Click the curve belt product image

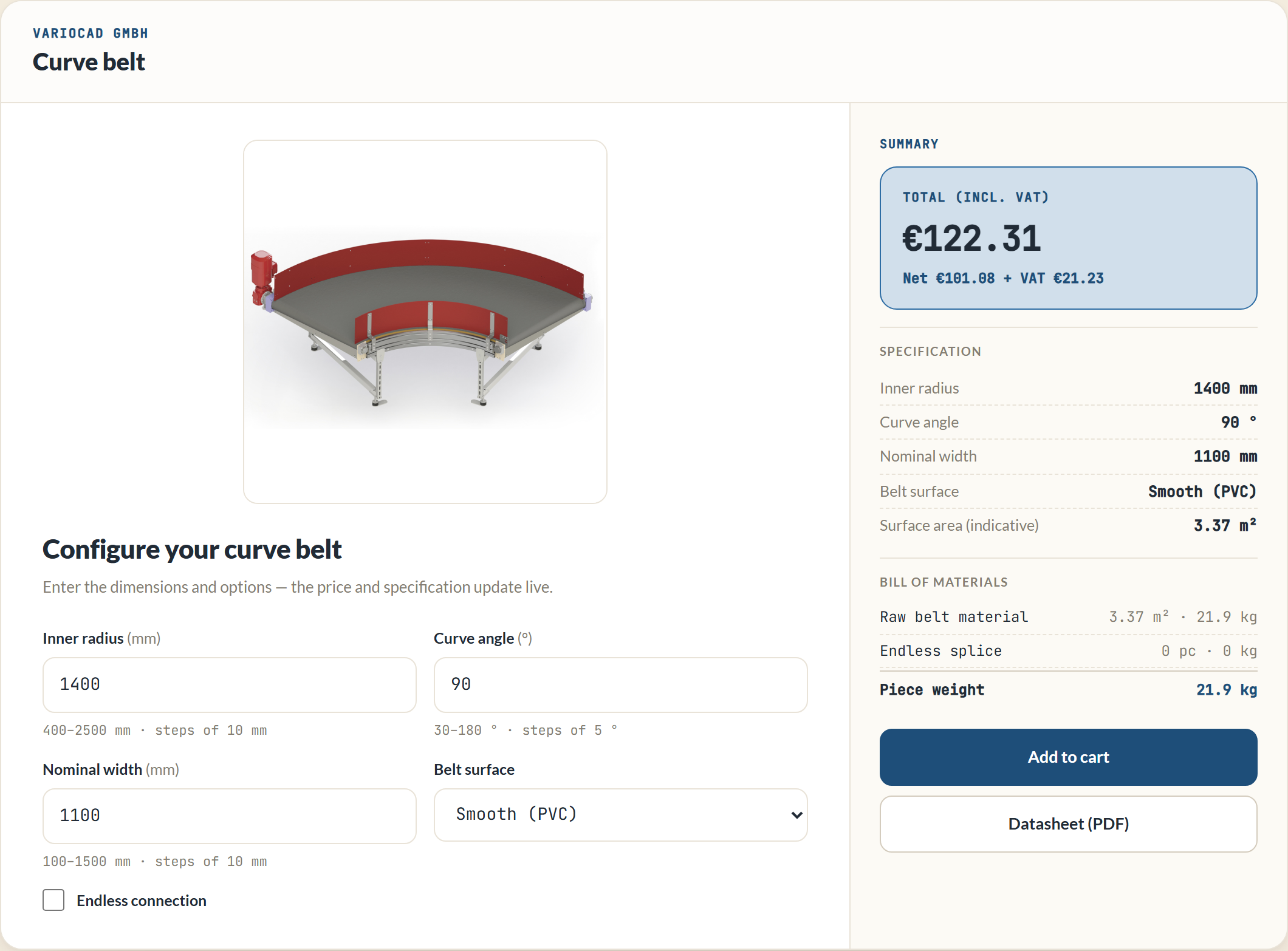[425, 322]
